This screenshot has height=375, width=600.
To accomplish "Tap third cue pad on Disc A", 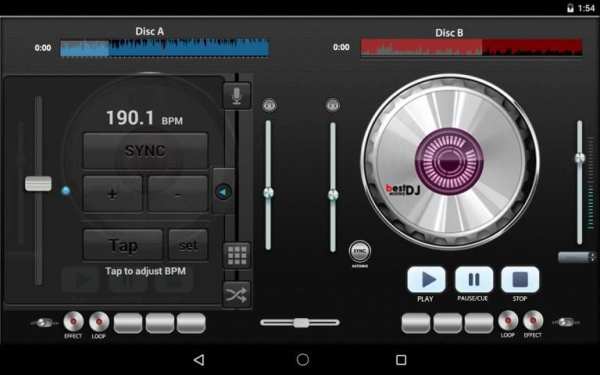I will tap(191, 323).
